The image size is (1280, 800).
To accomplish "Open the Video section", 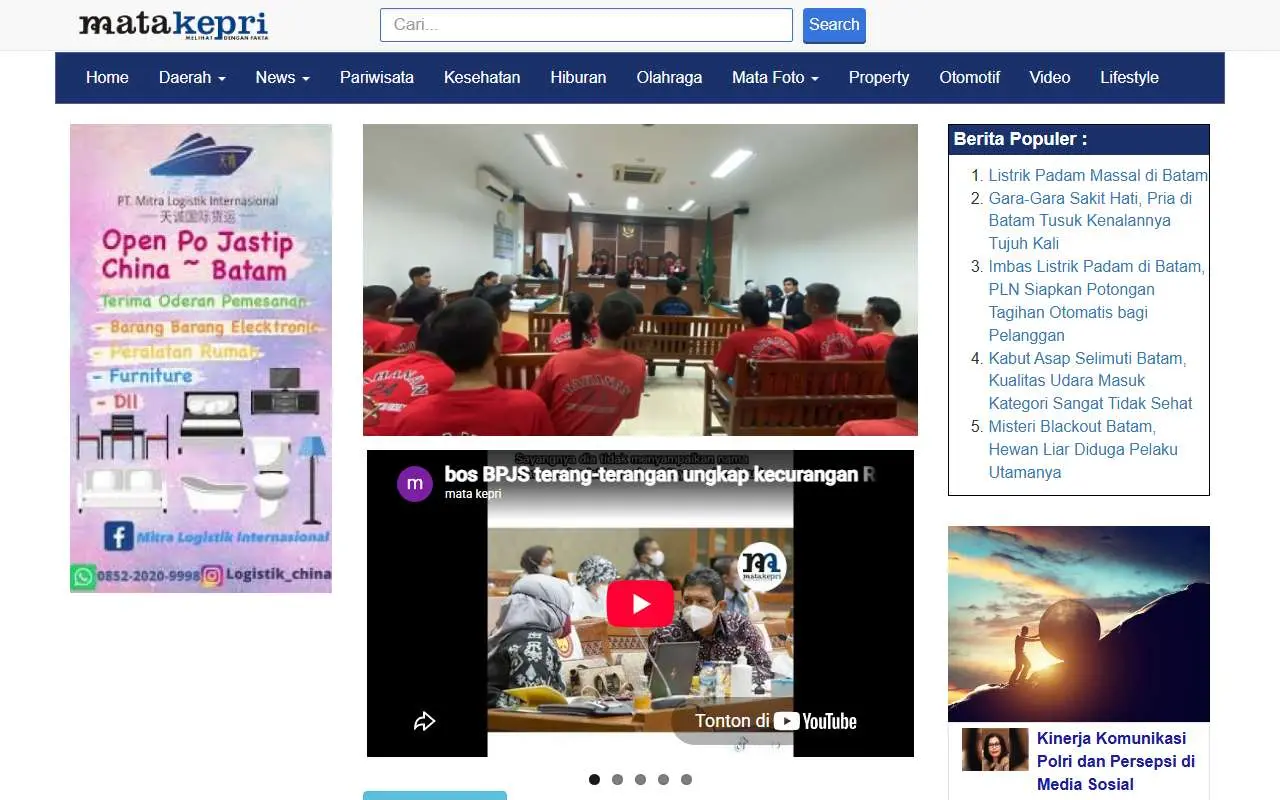I will [1050, 77].
